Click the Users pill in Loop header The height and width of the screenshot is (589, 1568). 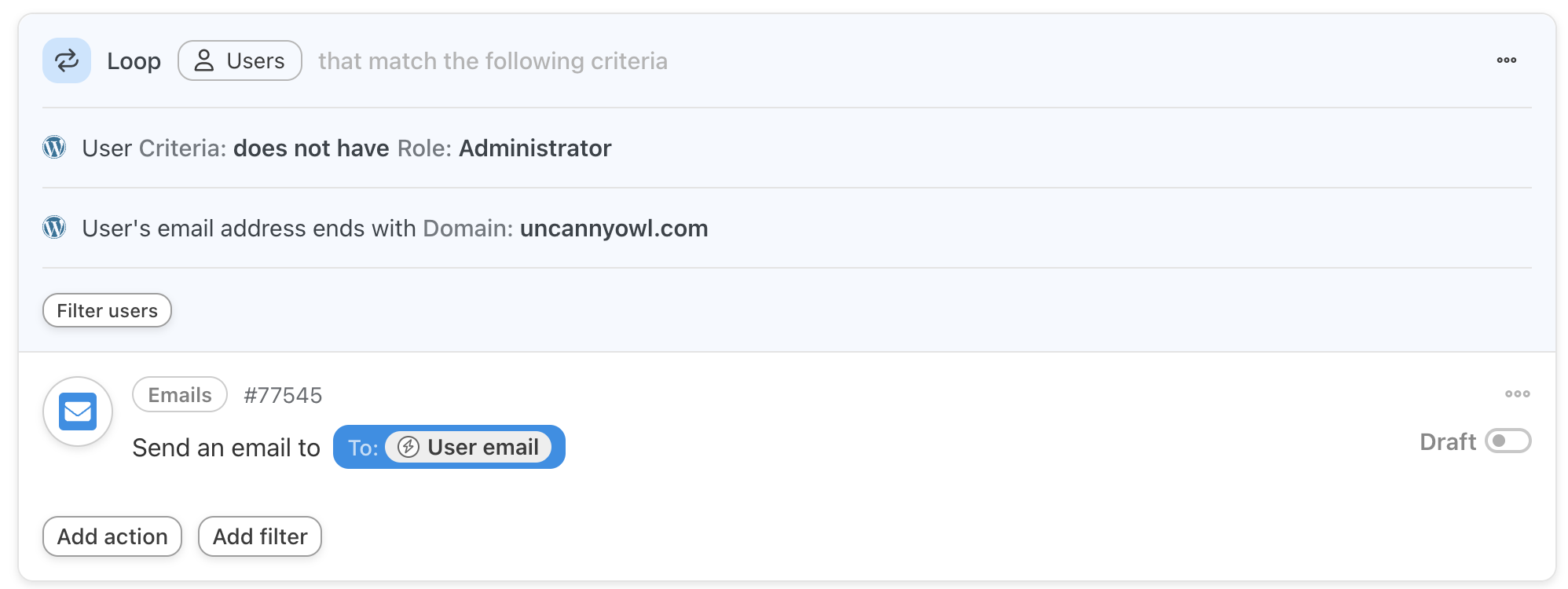click(240, 60)
